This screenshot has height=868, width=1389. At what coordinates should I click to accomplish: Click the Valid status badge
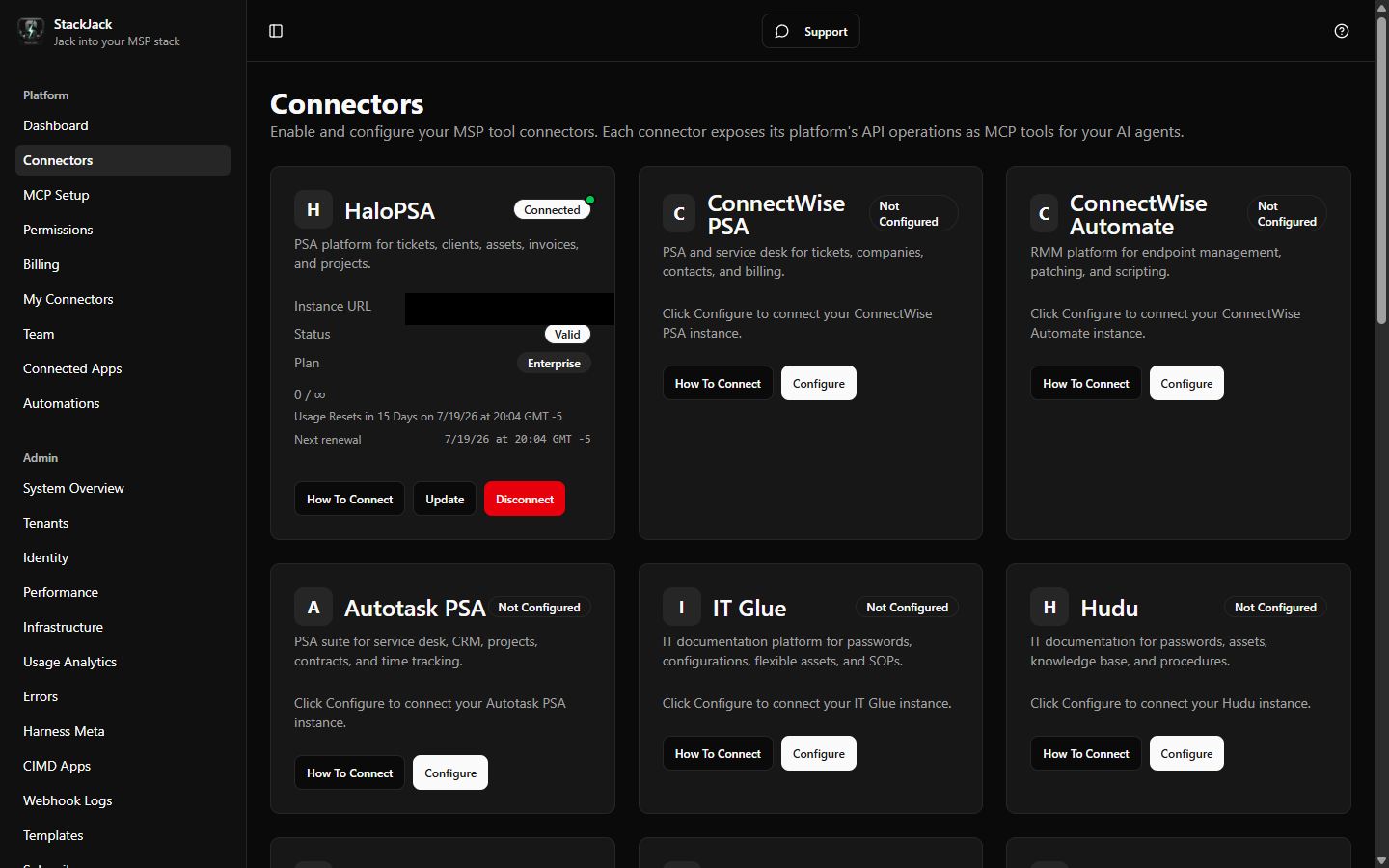567,334
